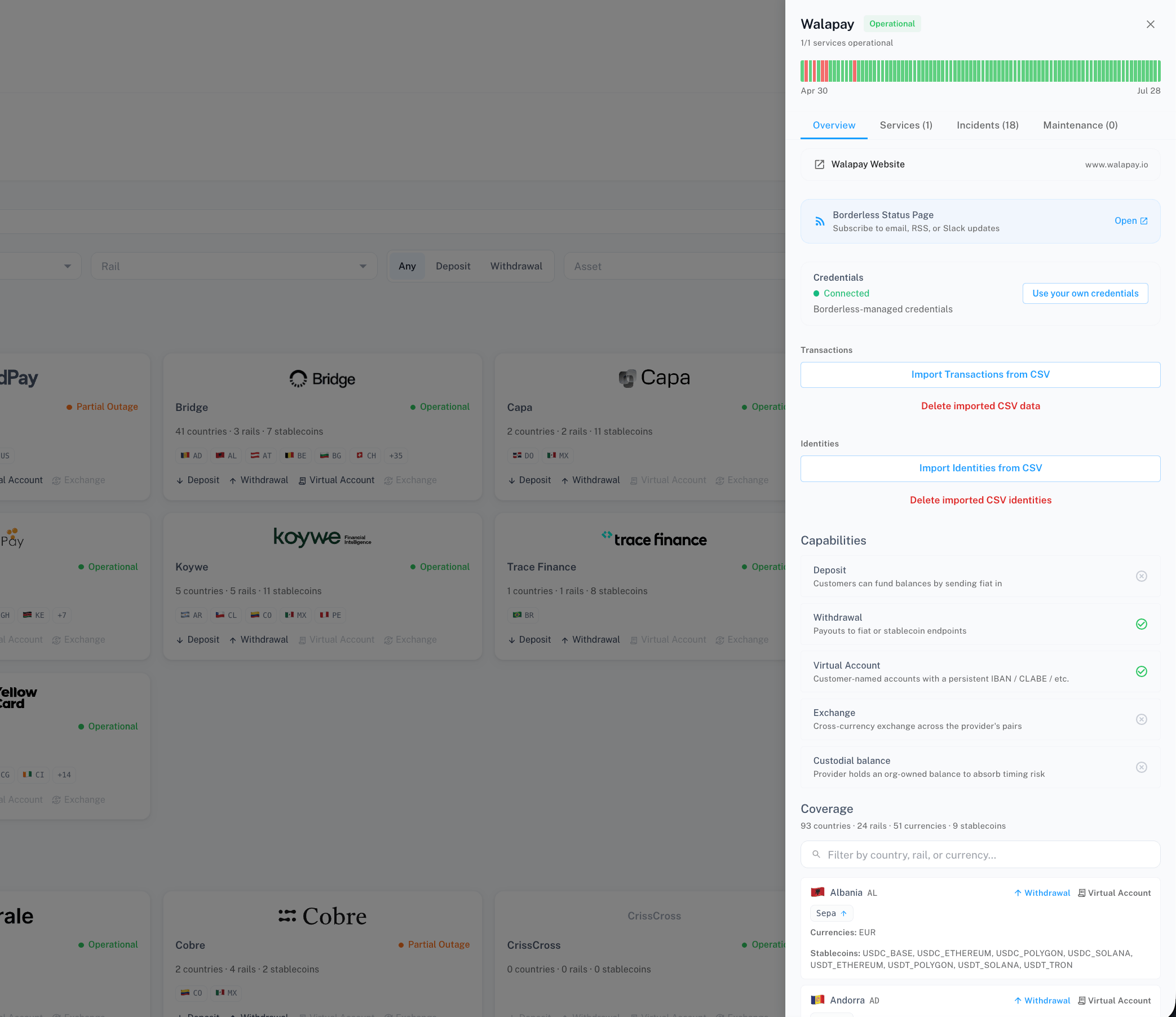Click Import Transactions from CSV
The width and height of the screenshot is (1176, 1017).
coord(980,374)
